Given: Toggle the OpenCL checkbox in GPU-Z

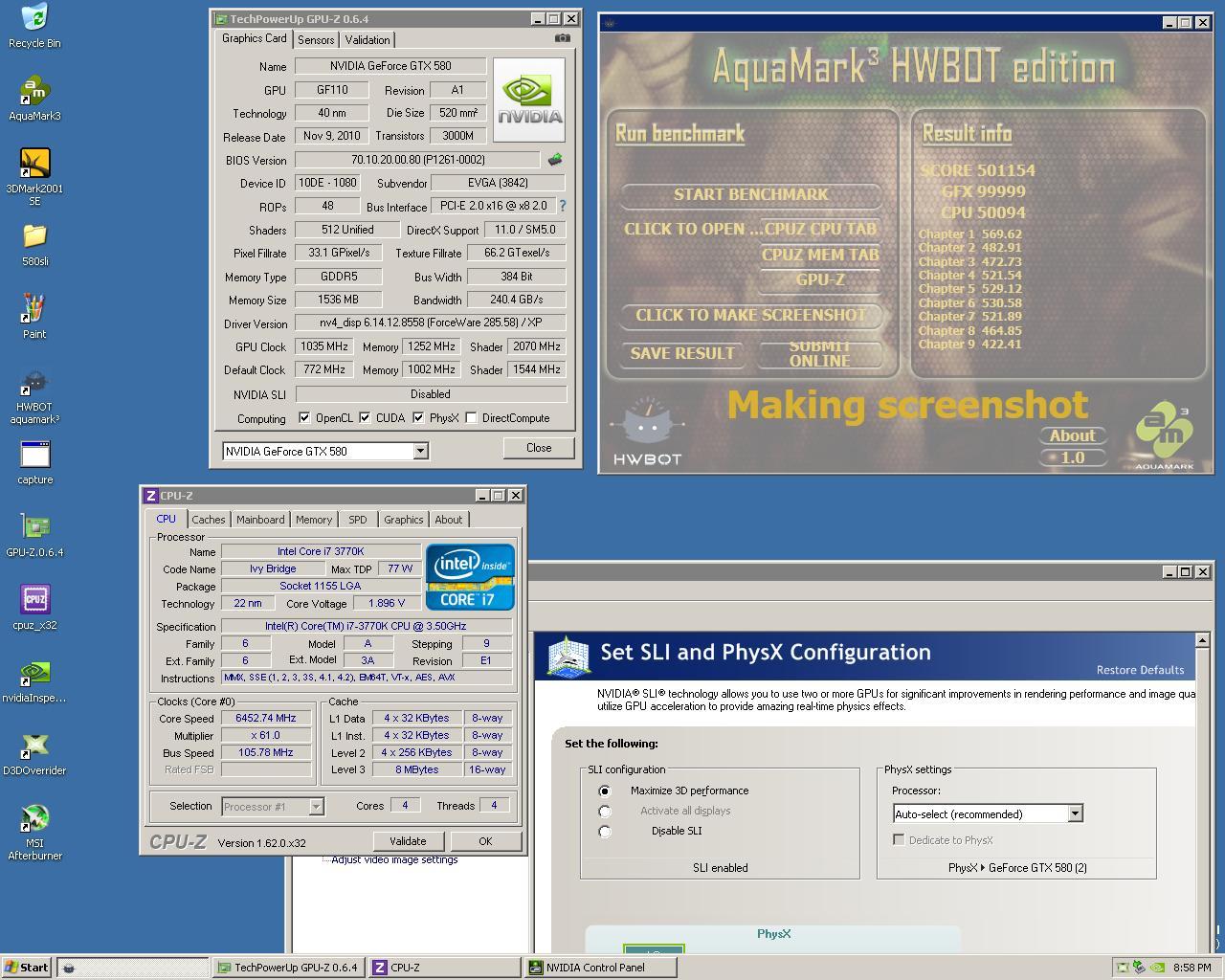Looking at the screenshot, I should 304,418.
